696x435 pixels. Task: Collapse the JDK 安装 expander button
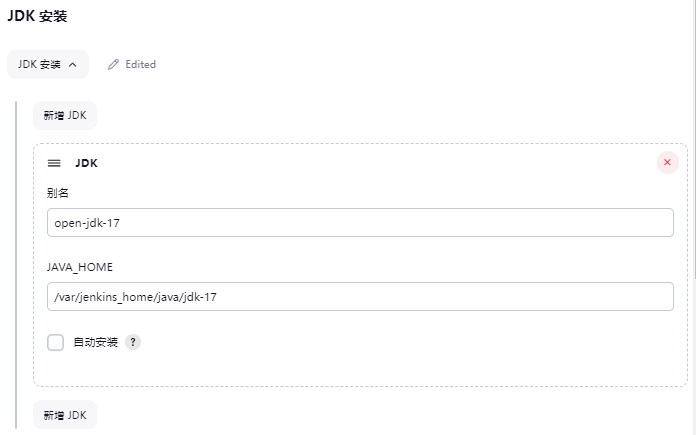(47, 64)
